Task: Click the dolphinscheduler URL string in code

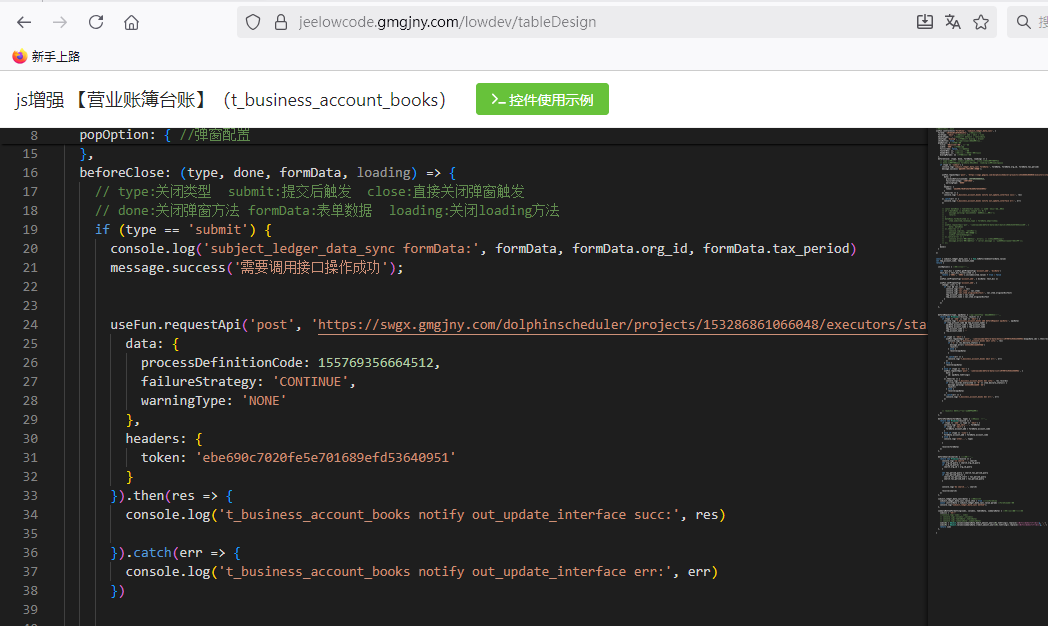Action: (x=620, y=325)
